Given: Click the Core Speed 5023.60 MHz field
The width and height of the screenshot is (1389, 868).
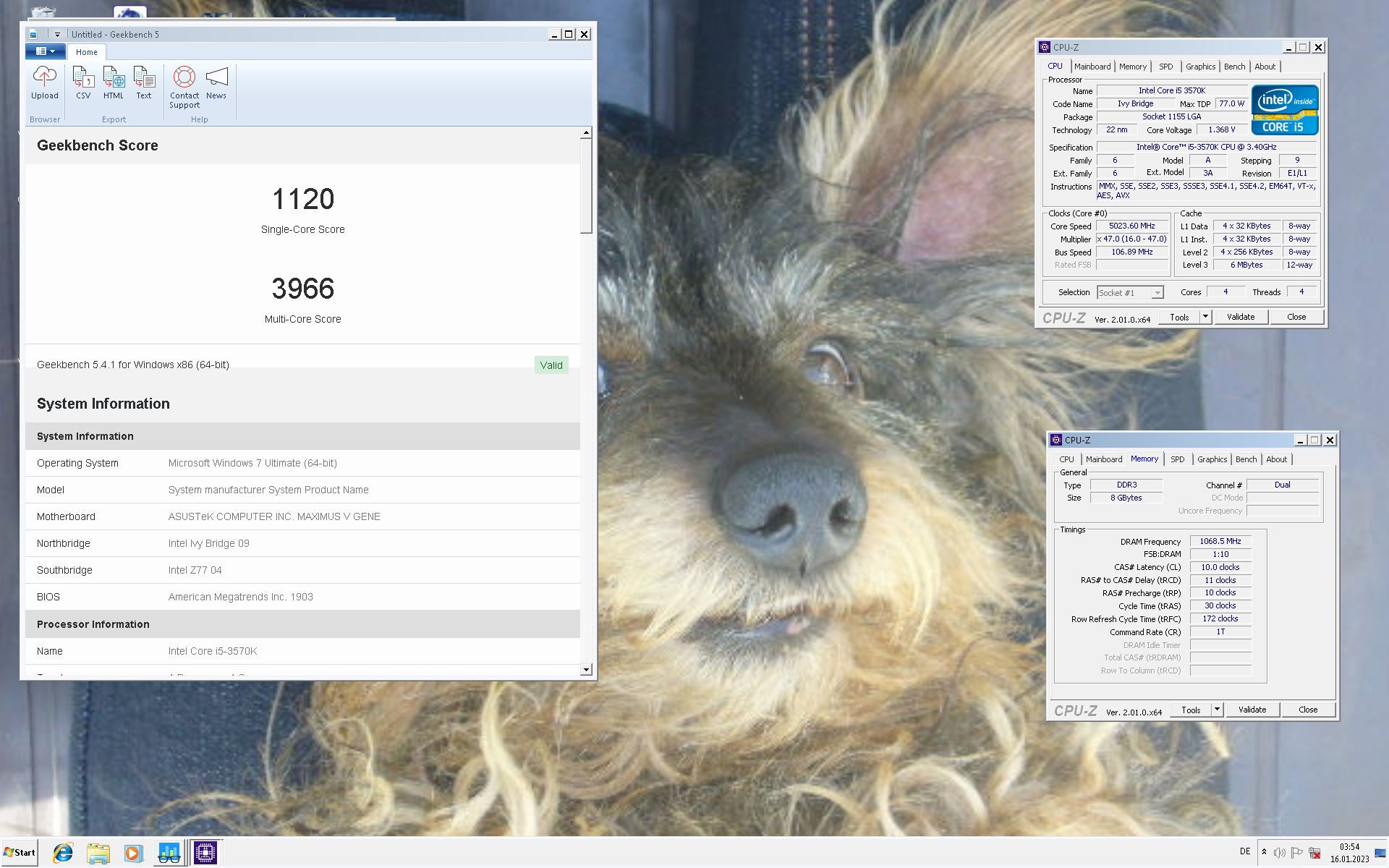Looking at the screenshot, I should 1132,226.
